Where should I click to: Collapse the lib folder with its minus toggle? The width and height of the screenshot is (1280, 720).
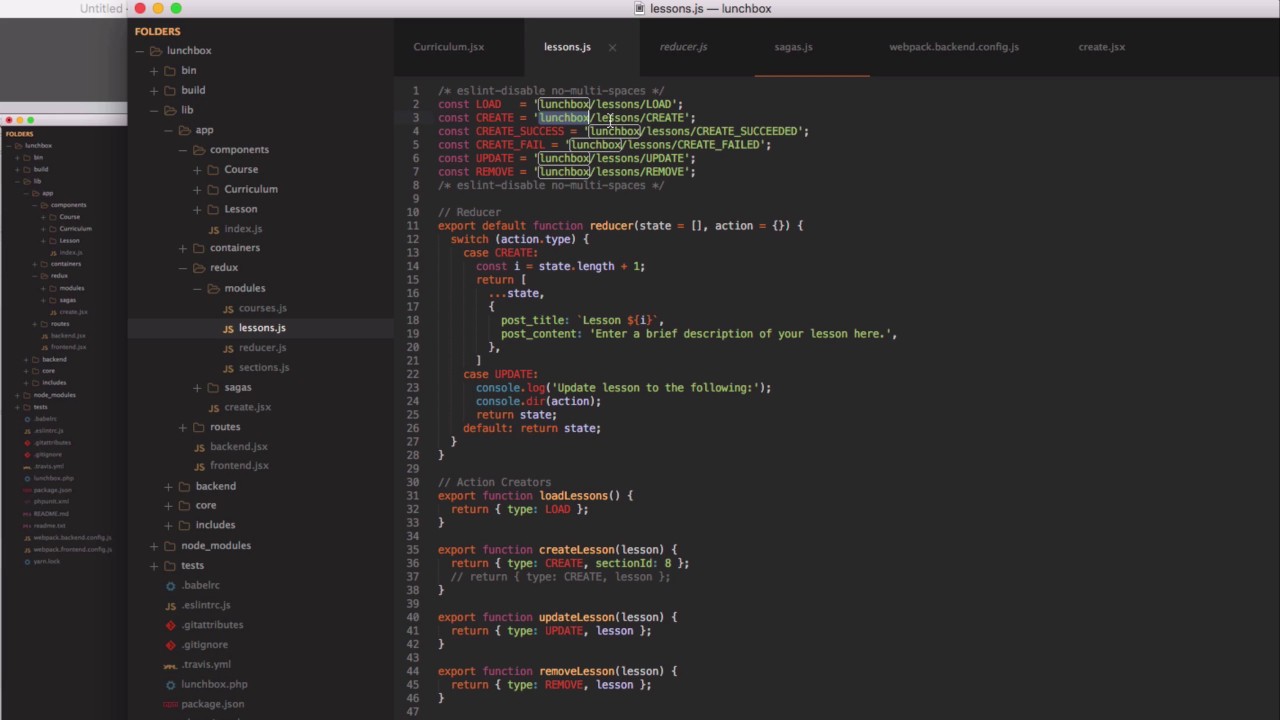tap(154, 110)
